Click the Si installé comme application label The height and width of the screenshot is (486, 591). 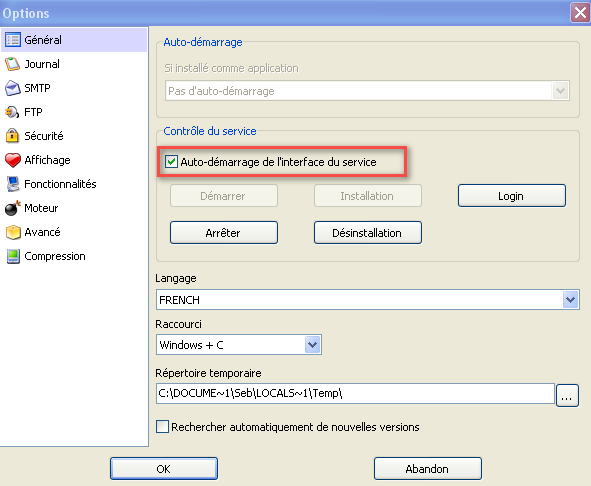(x=231, y=68)
